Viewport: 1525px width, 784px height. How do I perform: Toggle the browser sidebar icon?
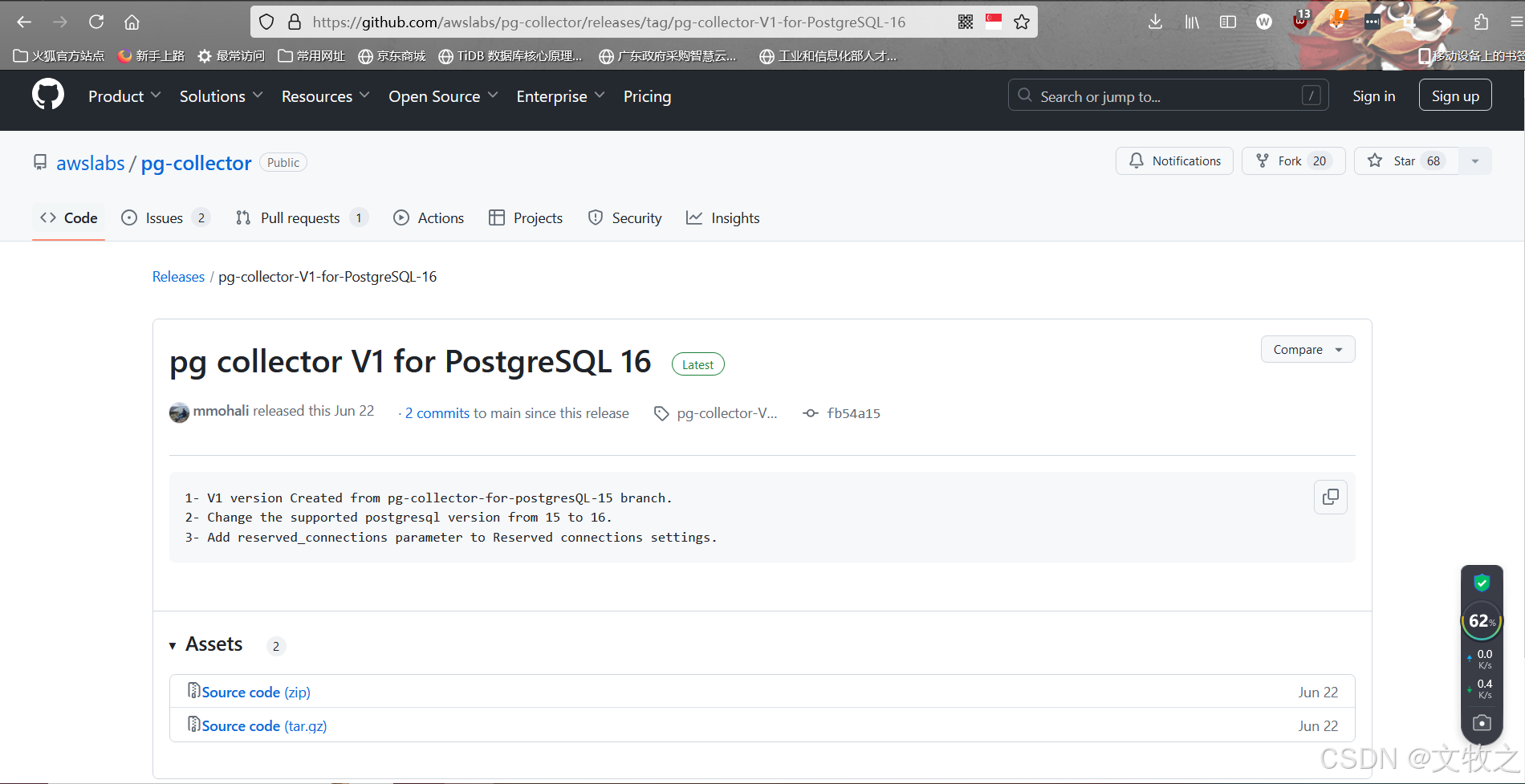point(1228,22)
